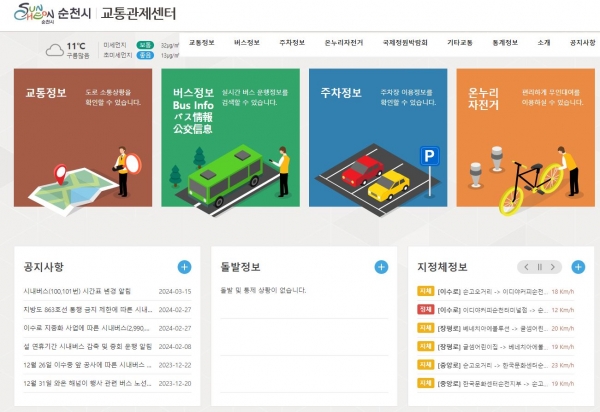Select 교통정보 in the top menu
Viewport: 600px width, 412px height.
pos(202,42)
